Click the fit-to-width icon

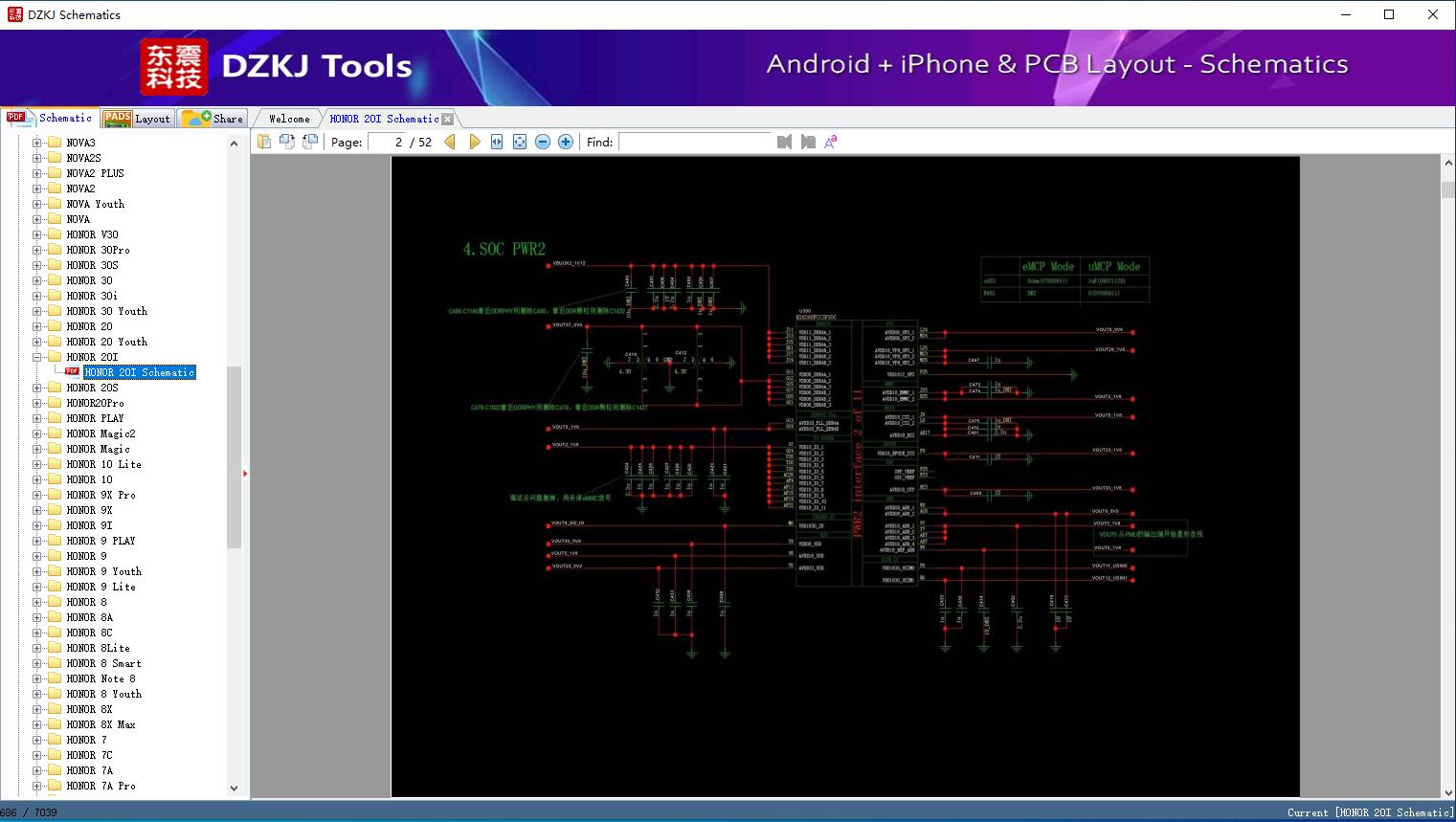497,142
